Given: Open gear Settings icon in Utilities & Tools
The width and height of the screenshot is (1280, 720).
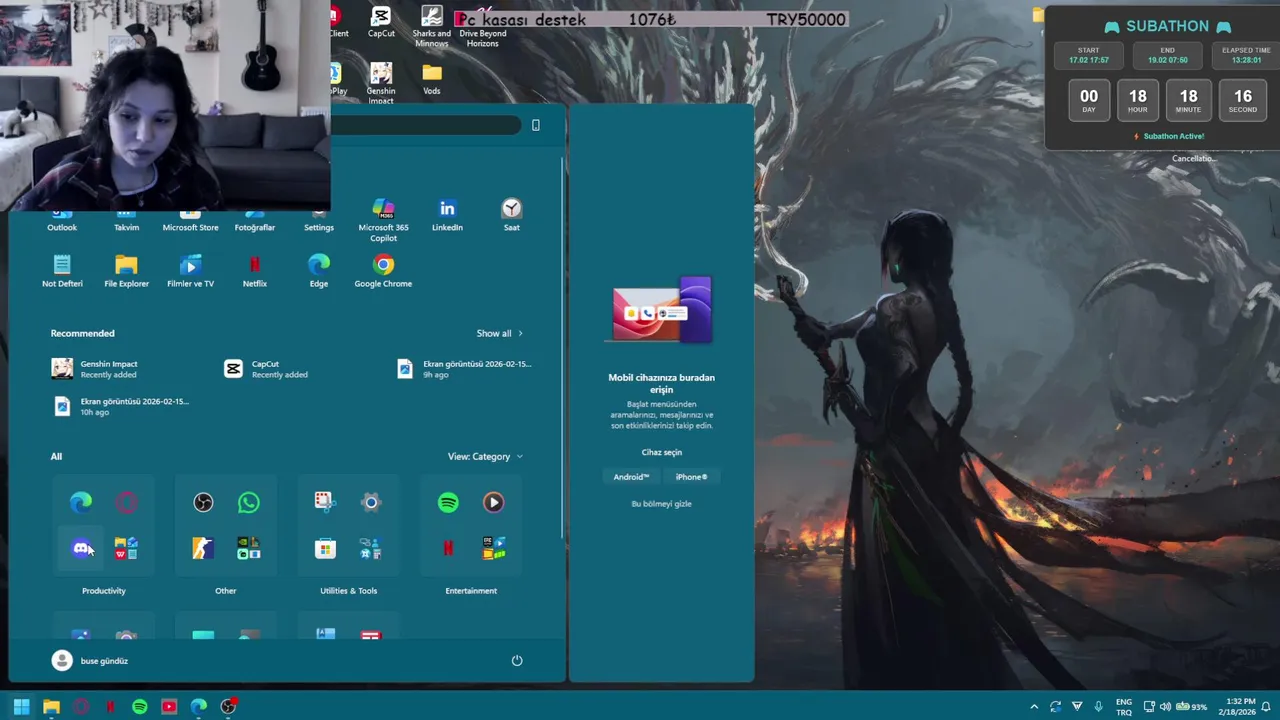Looking at the screenshot, I should [x=371, y=502].
